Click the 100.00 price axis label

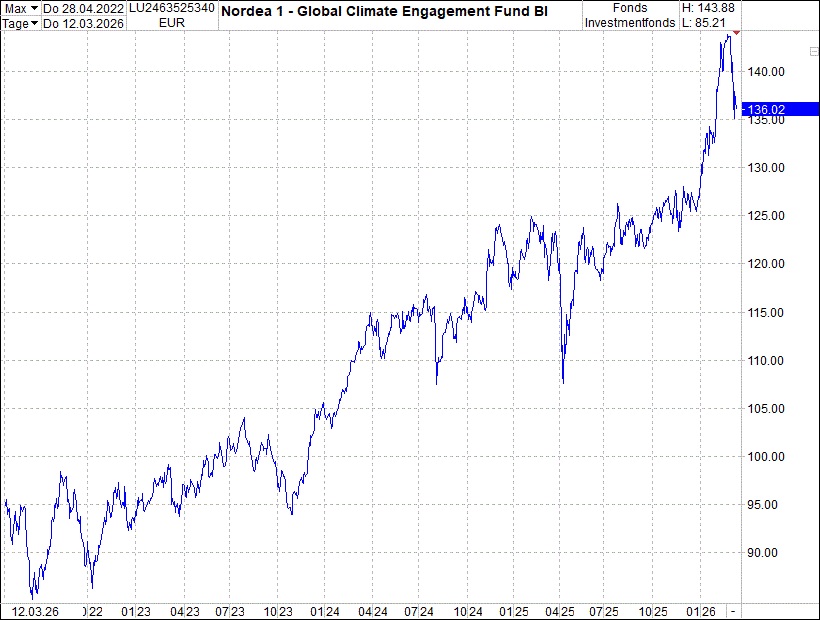(x=766, y=457)
